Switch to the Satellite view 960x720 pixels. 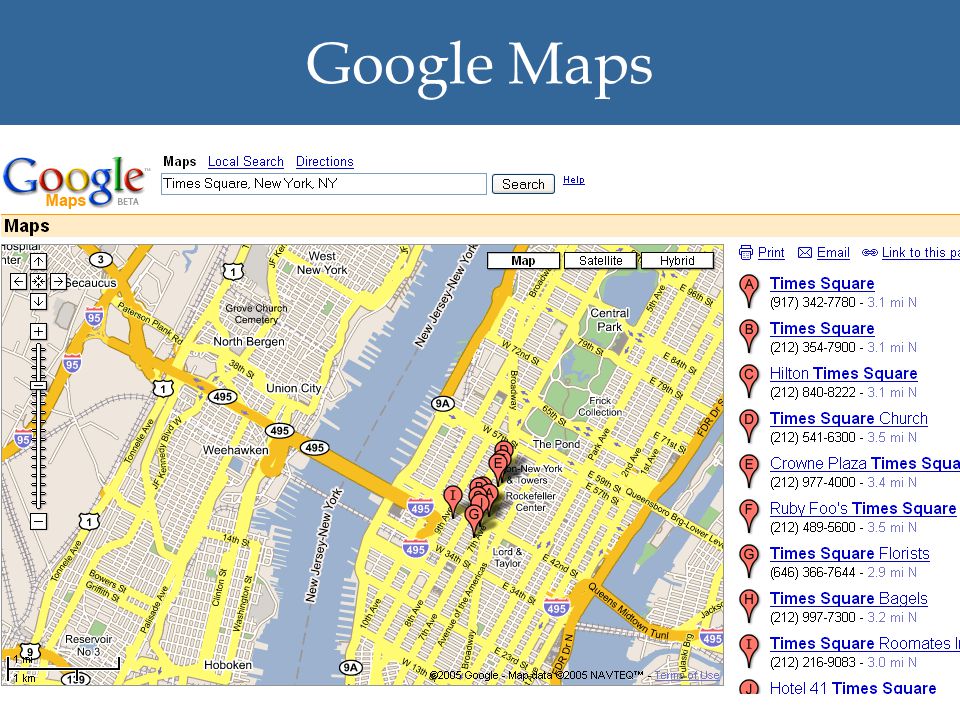[x=600, y=261]
